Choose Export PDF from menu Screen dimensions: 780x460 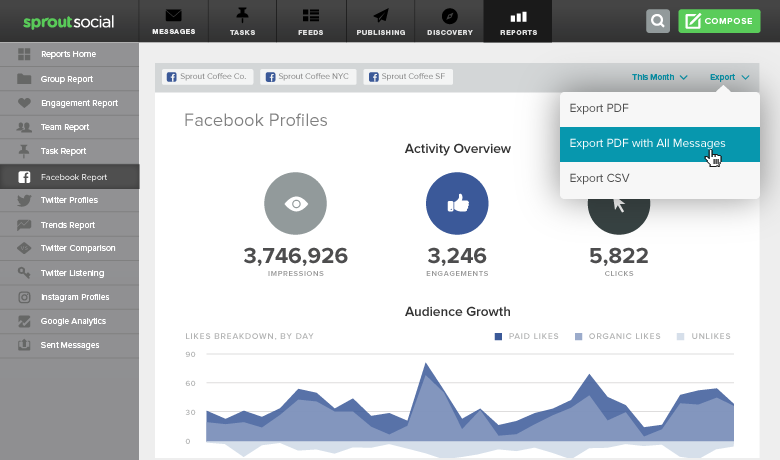pyautogui.click(x=660, y=108)
